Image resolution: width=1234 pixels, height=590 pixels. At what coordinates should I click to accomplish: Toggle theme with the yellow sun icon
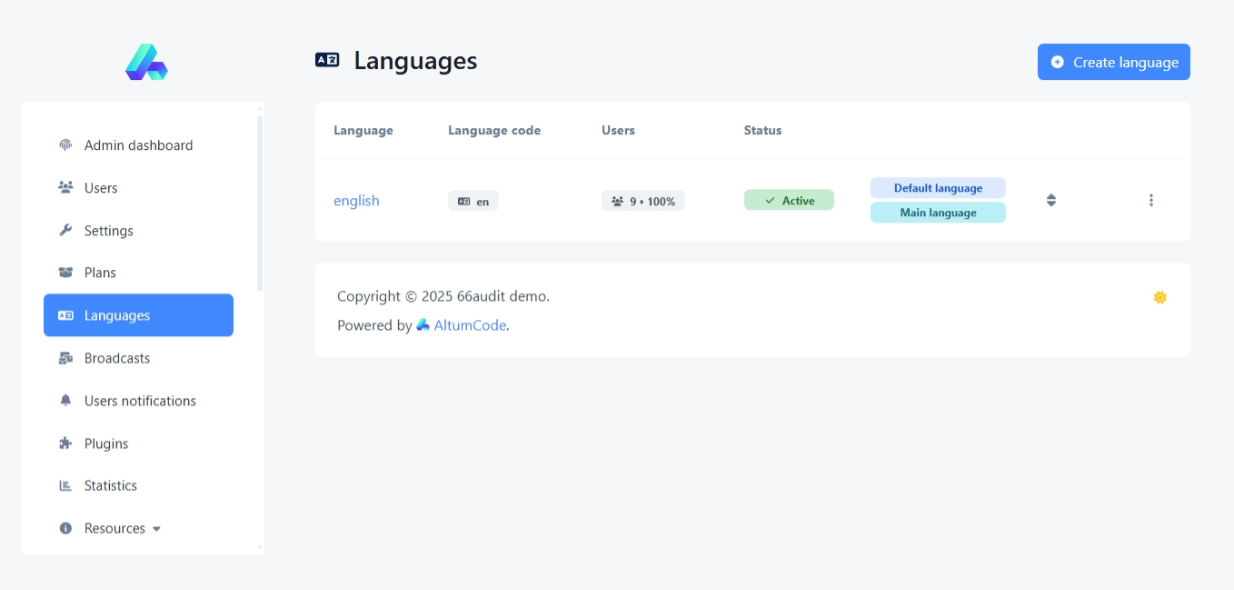click(x=1159, y=297)
